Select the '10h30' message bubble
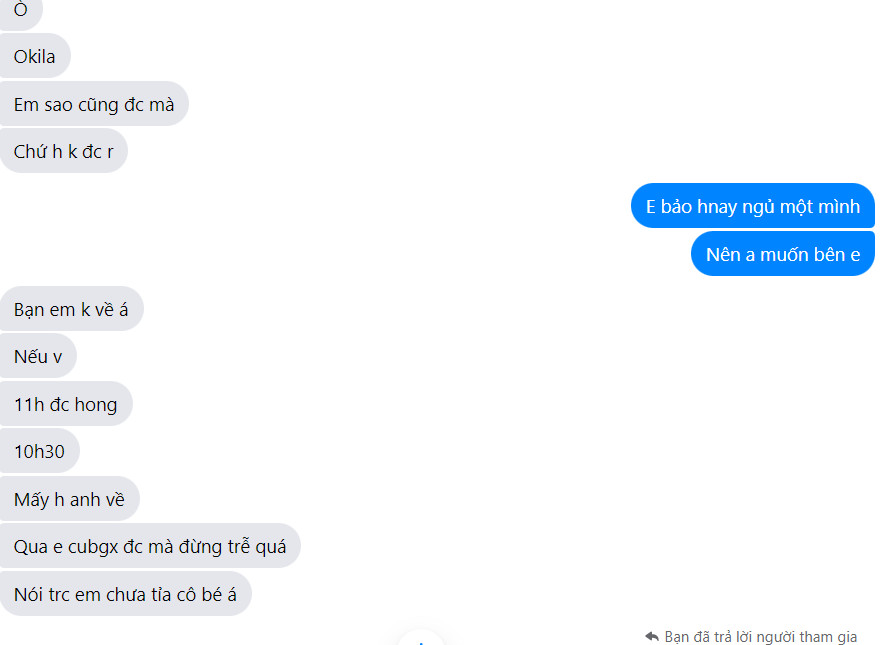 pyautogui.click(x=40, y=451)
